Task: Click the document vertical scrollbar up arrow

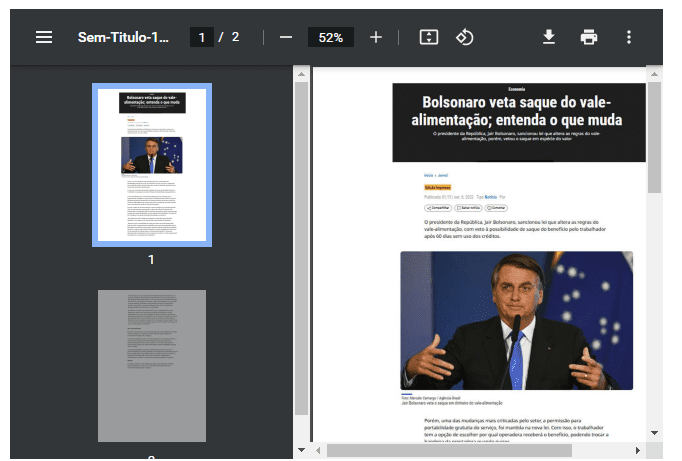Action: click(654, 74)
